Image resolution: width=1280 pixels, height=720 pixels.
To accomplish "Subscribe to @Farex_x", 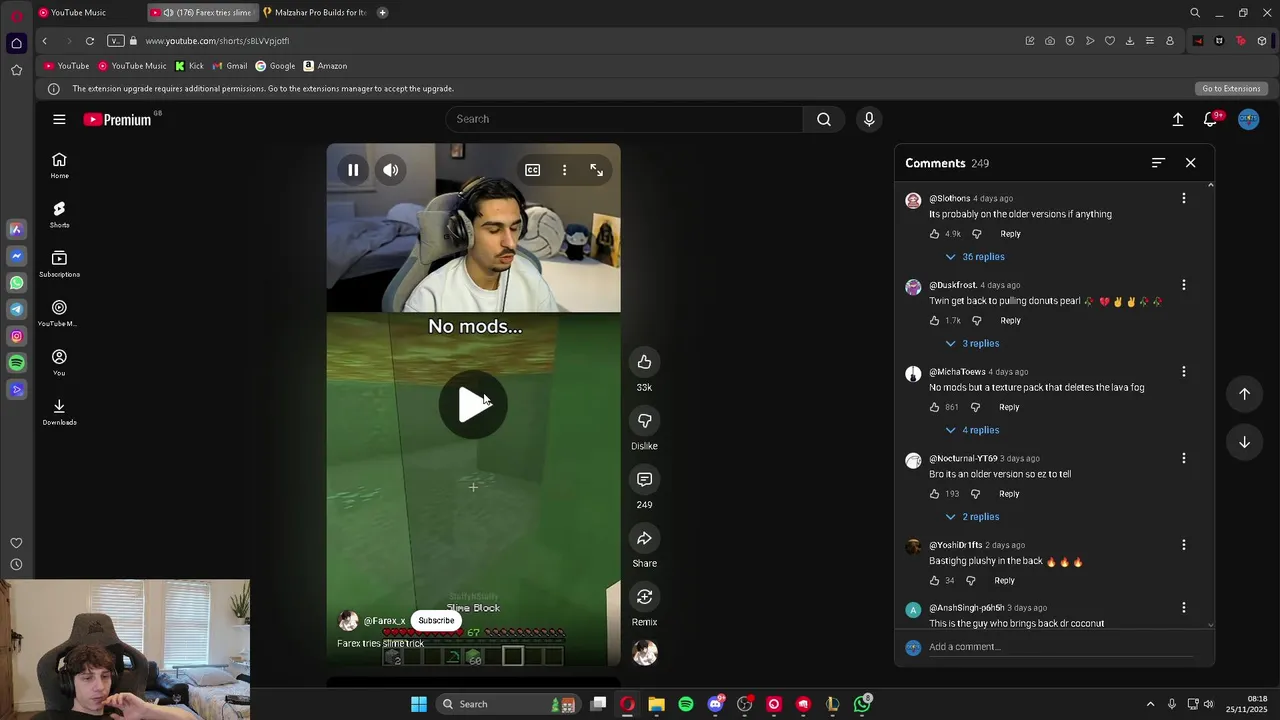I will pyautogui.click(x=436, y=620).
